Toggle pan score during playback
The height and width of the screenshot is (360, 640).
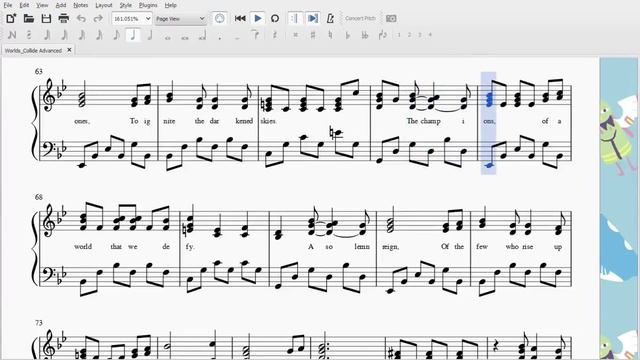pos(313,18)
